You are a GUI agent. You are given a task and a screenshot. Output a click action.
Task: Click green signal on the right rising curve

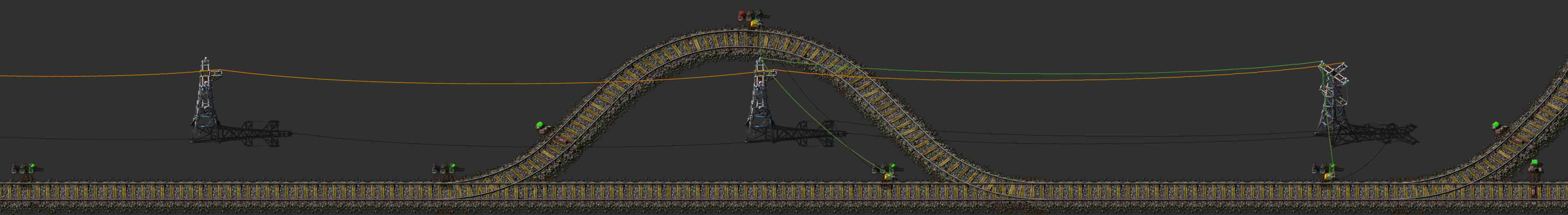(x=1499, y=127)
